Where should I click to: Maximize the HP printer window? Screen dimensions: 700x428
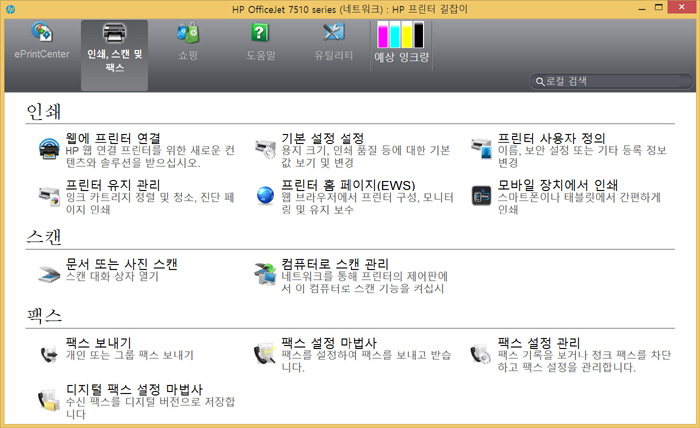coord(658,7)
